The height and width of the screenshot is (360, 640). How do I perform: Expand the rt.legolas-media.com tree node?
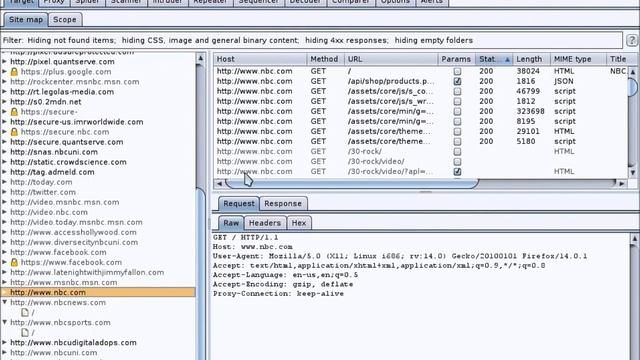coord(4,92)
